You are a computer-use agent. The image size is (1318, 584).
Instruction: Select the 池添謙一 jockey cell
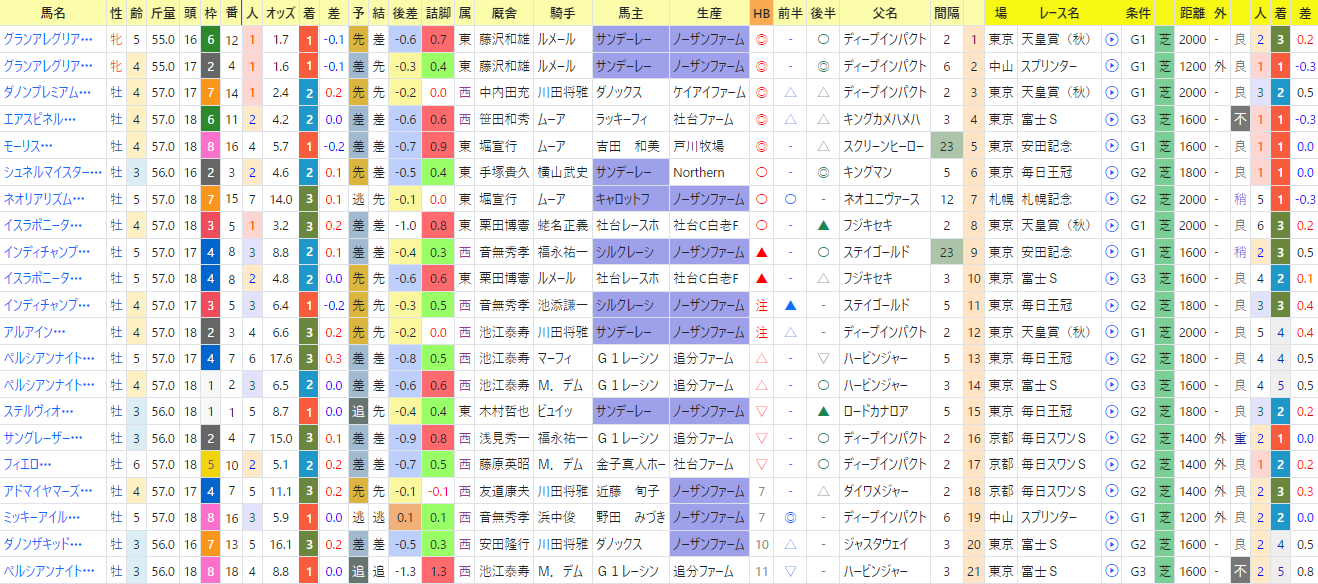[562, 304]
